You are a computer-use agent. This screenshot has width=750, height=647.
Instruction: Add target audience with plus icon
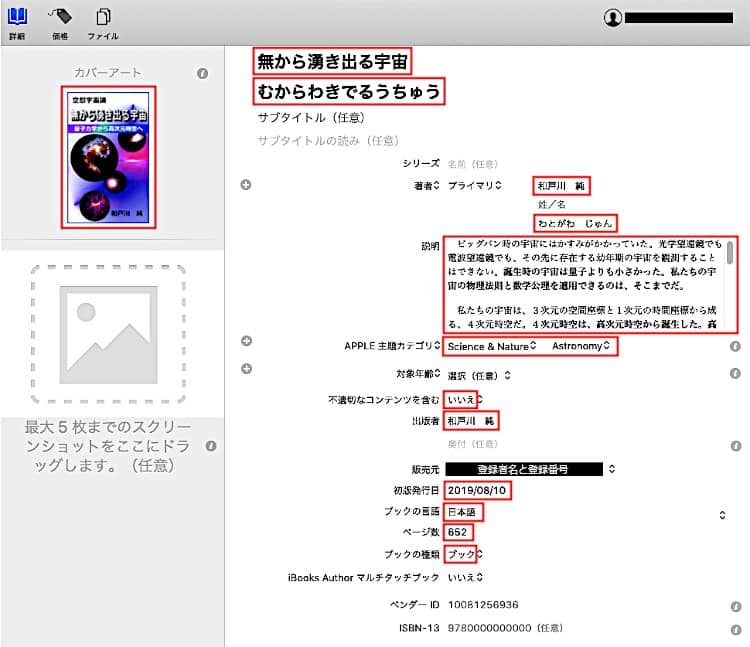click(246, 369)
